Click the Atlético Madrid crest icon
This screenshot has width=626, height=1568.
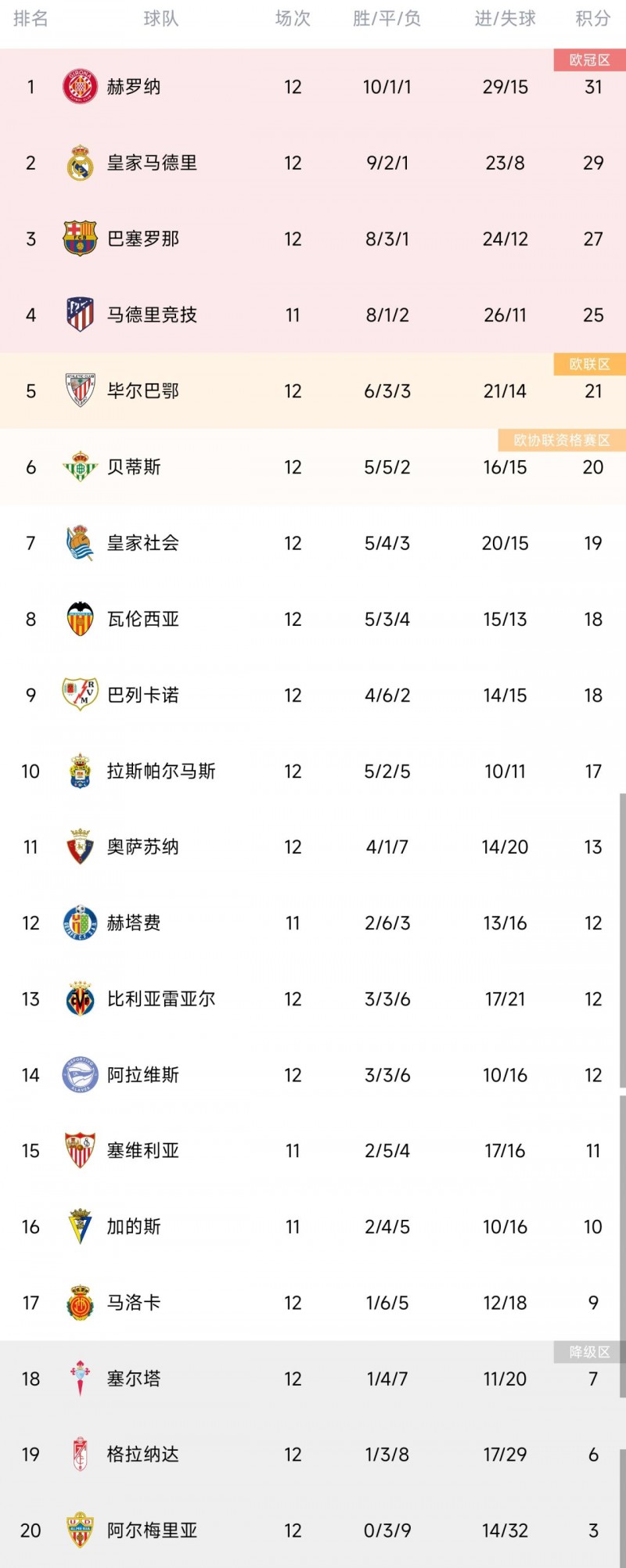[x=80, y=315]
